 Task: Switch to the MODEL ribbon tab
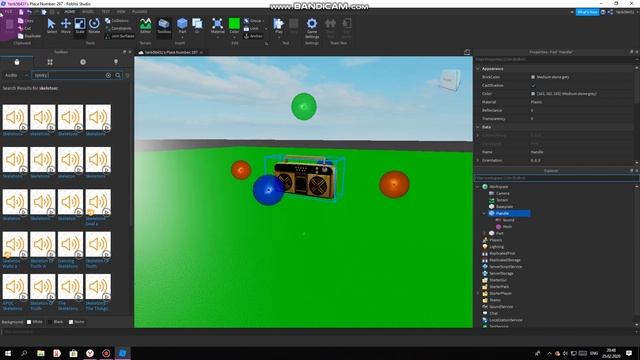[x=88, y=12]
